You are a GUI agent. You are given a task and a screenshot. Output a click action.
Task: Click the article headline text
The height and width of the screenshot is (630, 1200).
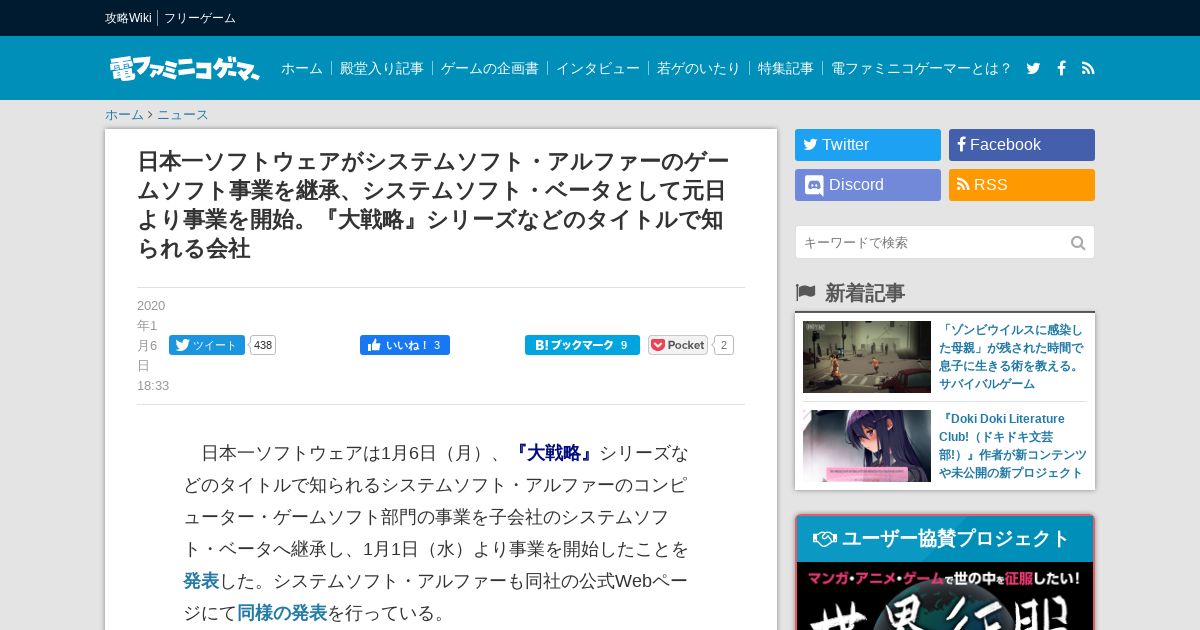point(433,205)
